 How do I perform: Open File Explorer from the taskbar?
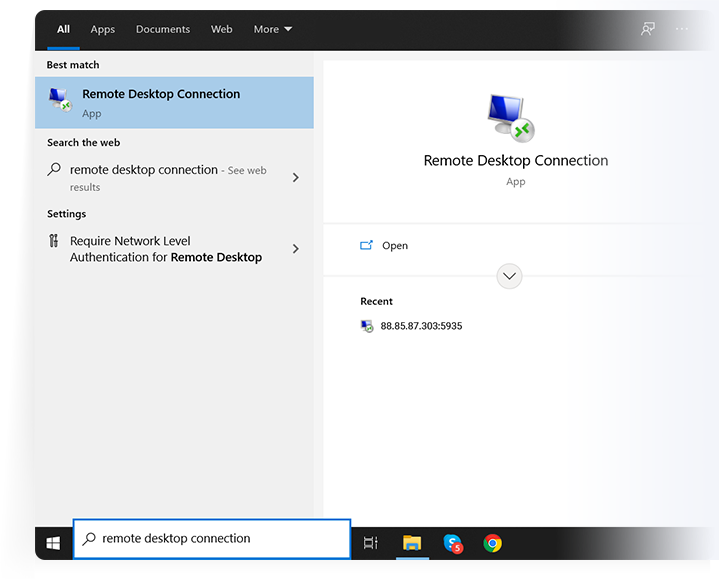click(x=412, y=543)
